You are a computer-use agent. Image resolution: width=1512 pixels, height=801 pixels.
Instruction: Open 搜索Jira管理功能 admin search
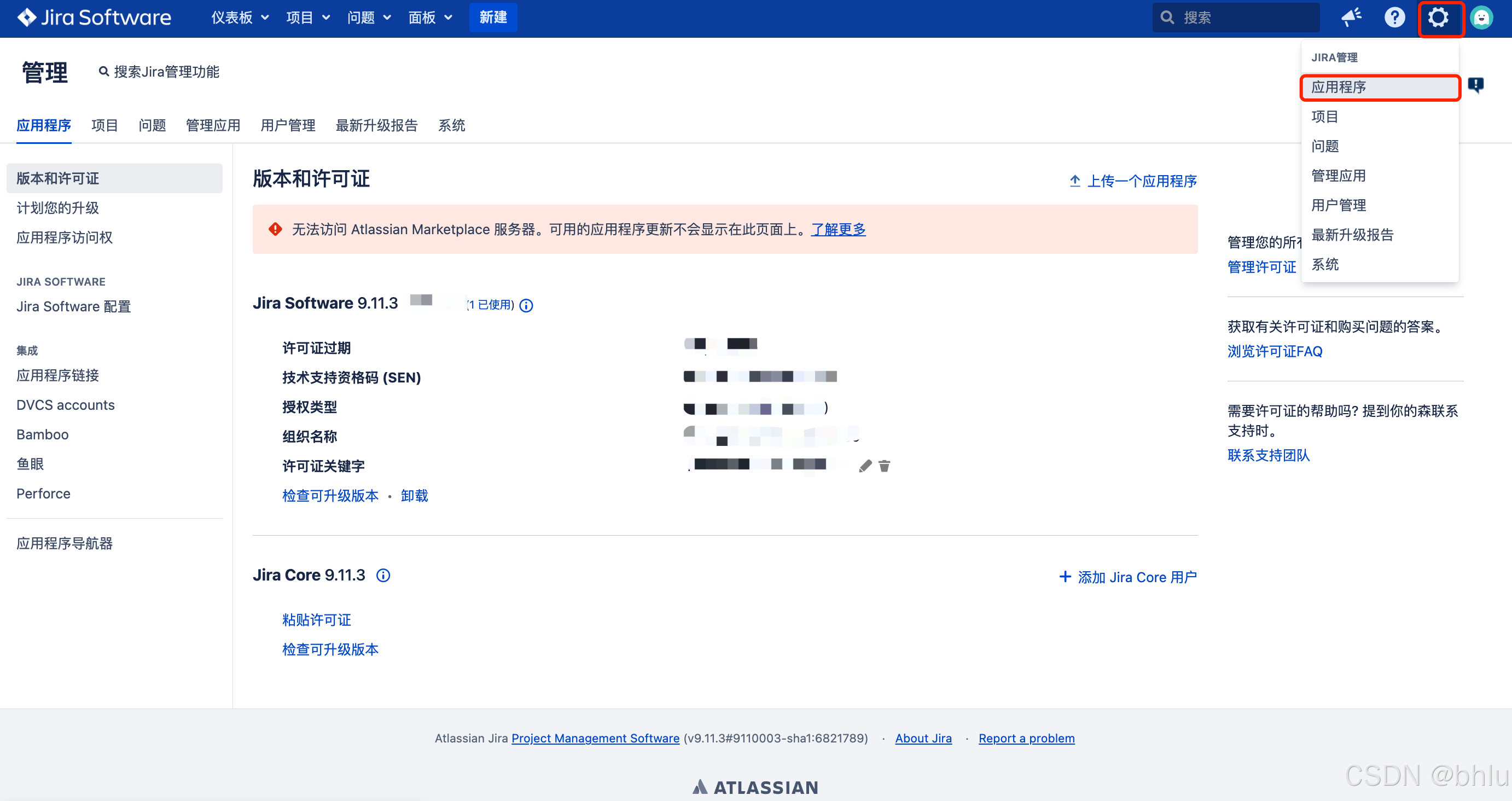pyautogui.click(x=159, y=72)
